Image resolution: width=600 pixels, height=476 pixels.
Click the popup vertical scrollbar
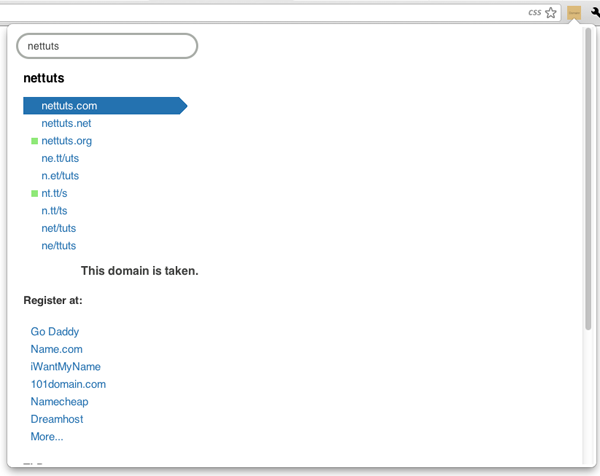588,179
